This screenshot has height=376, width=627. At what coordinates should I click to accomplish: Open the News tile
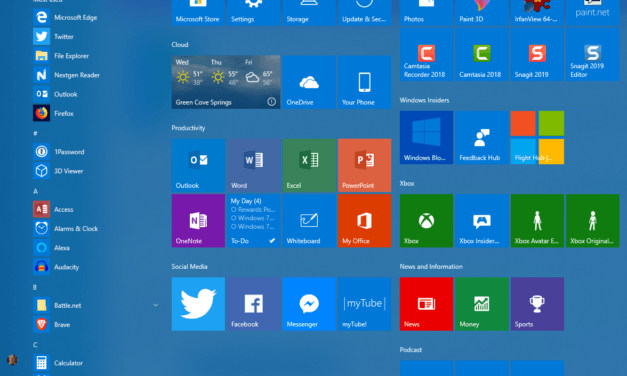(426, 304)
